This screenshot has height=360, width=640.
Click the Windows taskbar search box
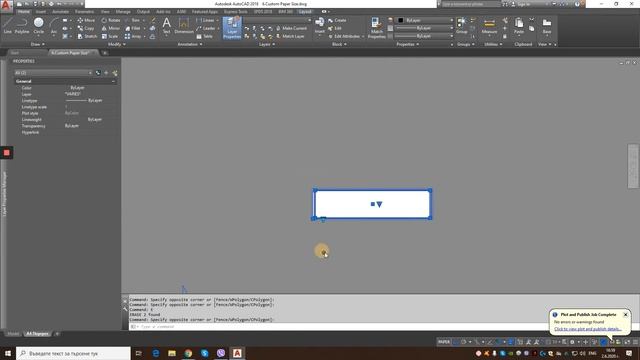tap(73, 353)
